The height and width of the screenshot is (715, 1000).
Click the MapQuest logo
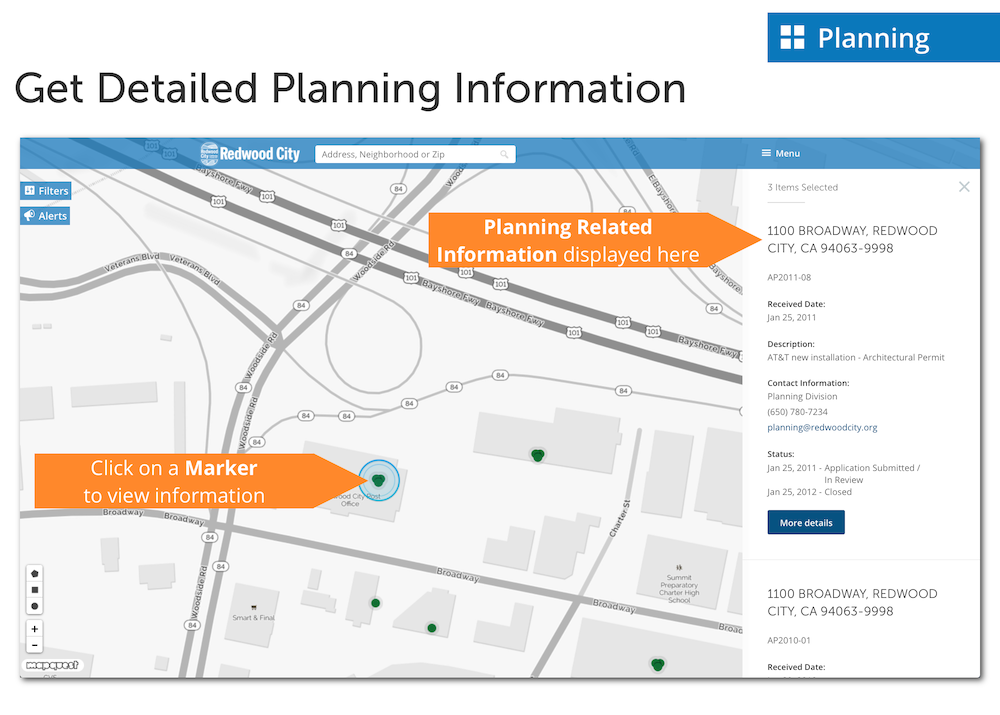[x=52, y=665]
